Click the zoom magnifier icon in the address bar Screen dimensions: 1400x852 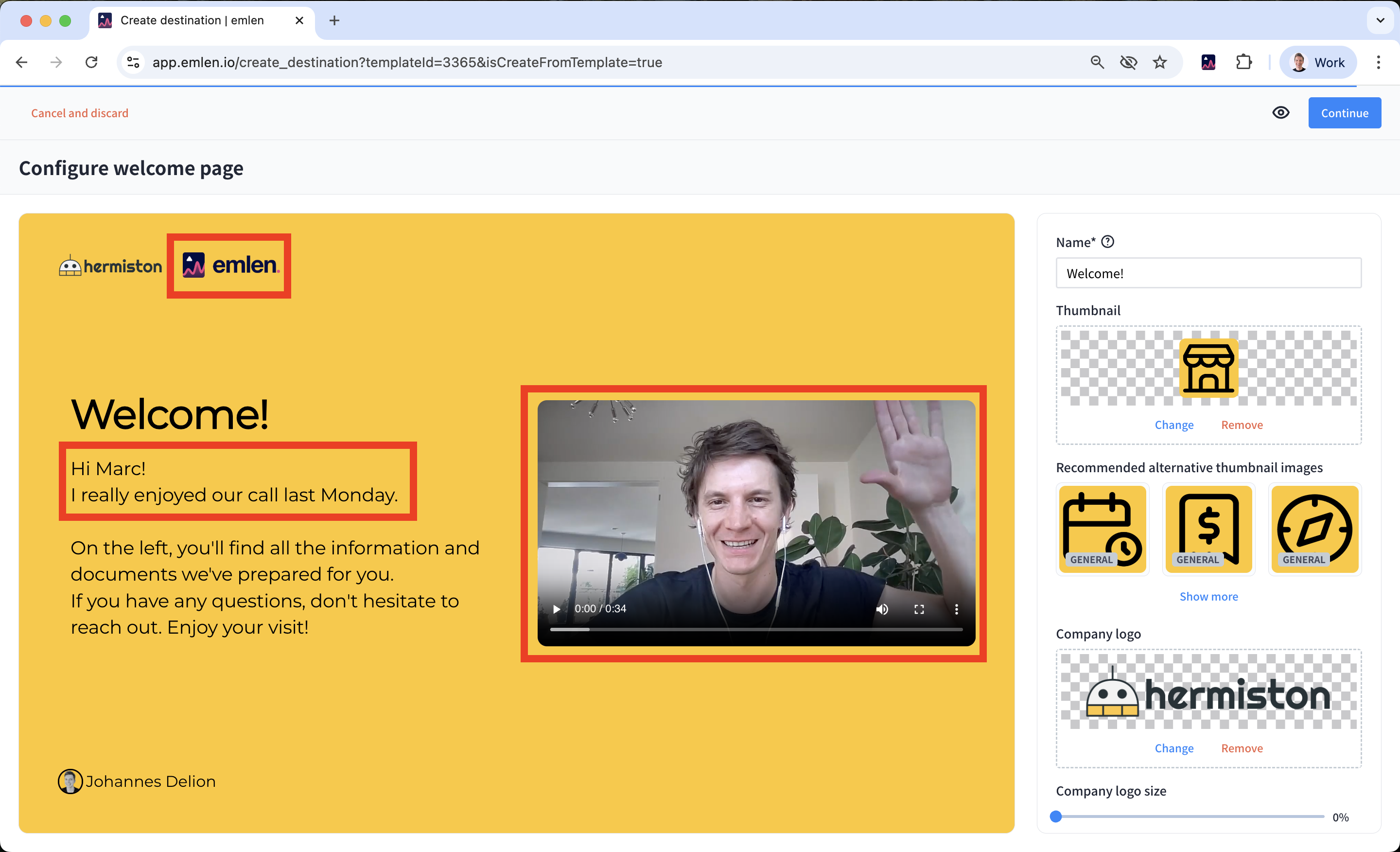[1097, 63]
